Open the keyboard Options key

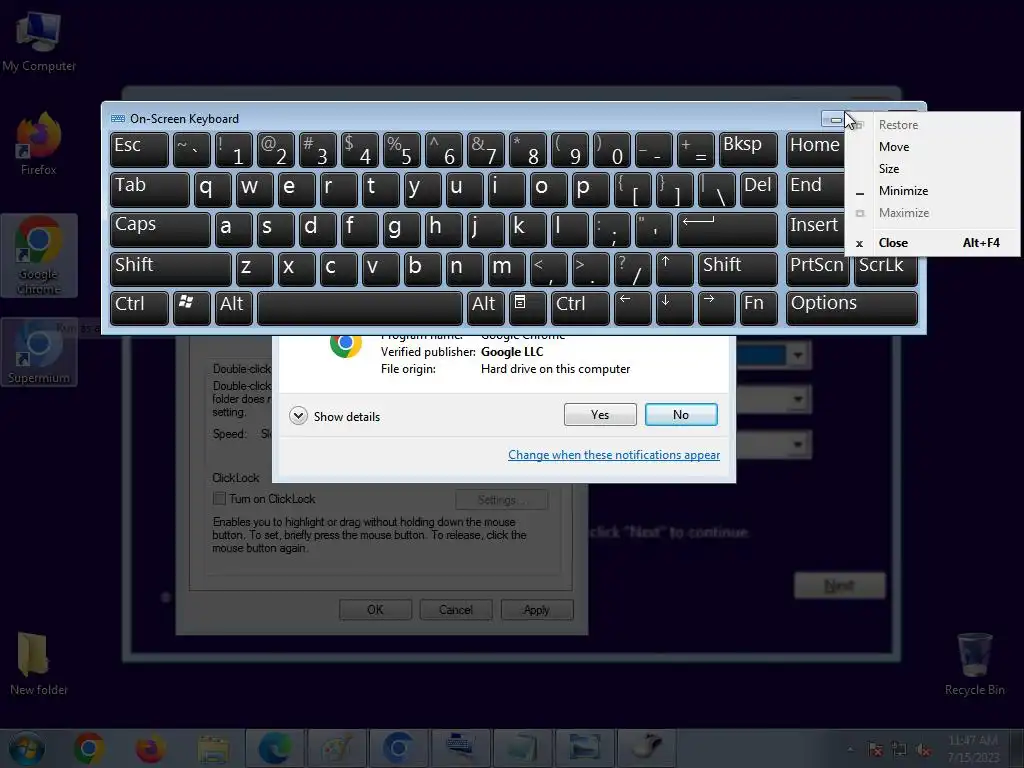pyautogui.click(x=852, y=308)
